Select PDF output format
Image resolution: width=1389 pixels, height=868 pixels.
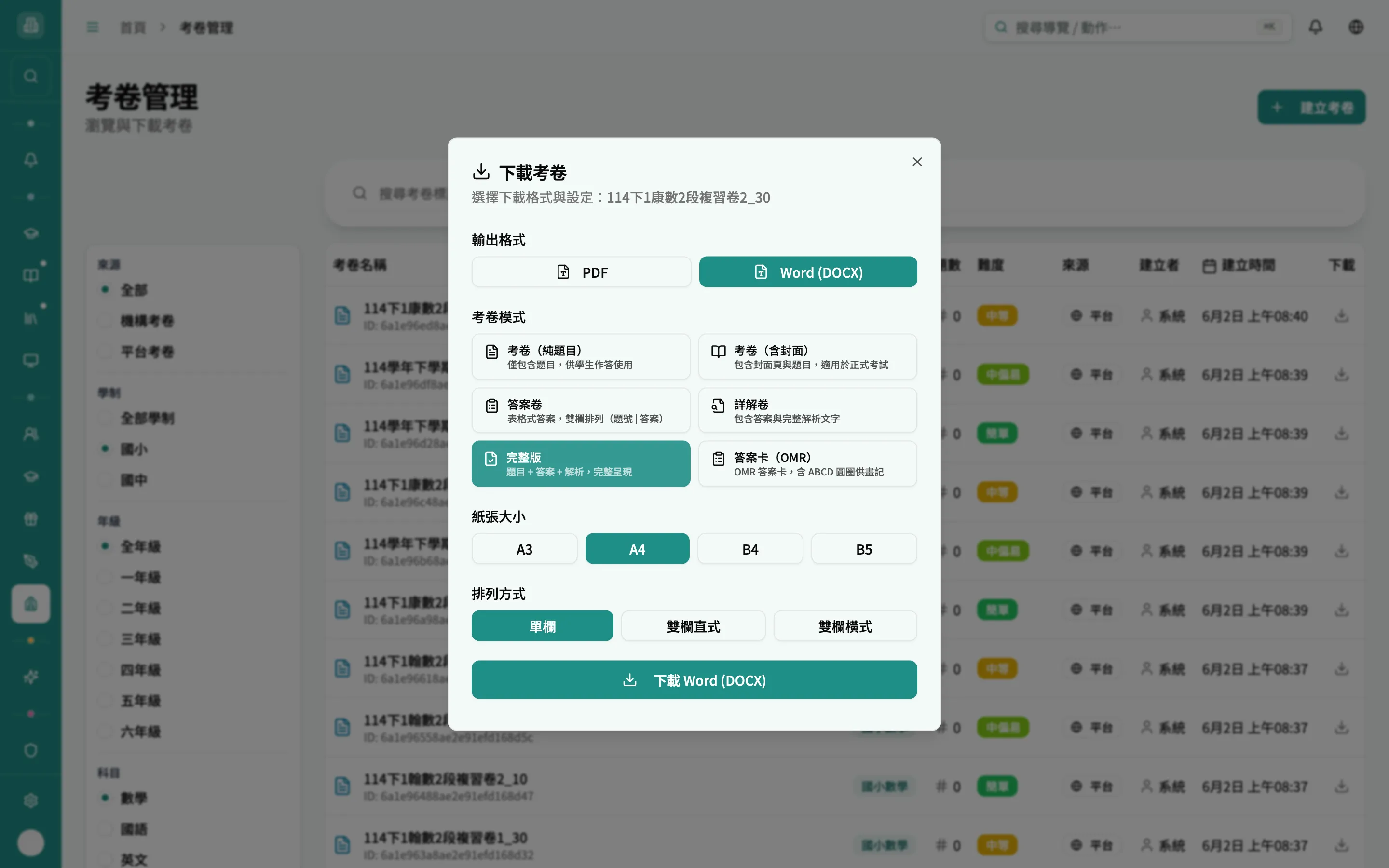[581, 272]
